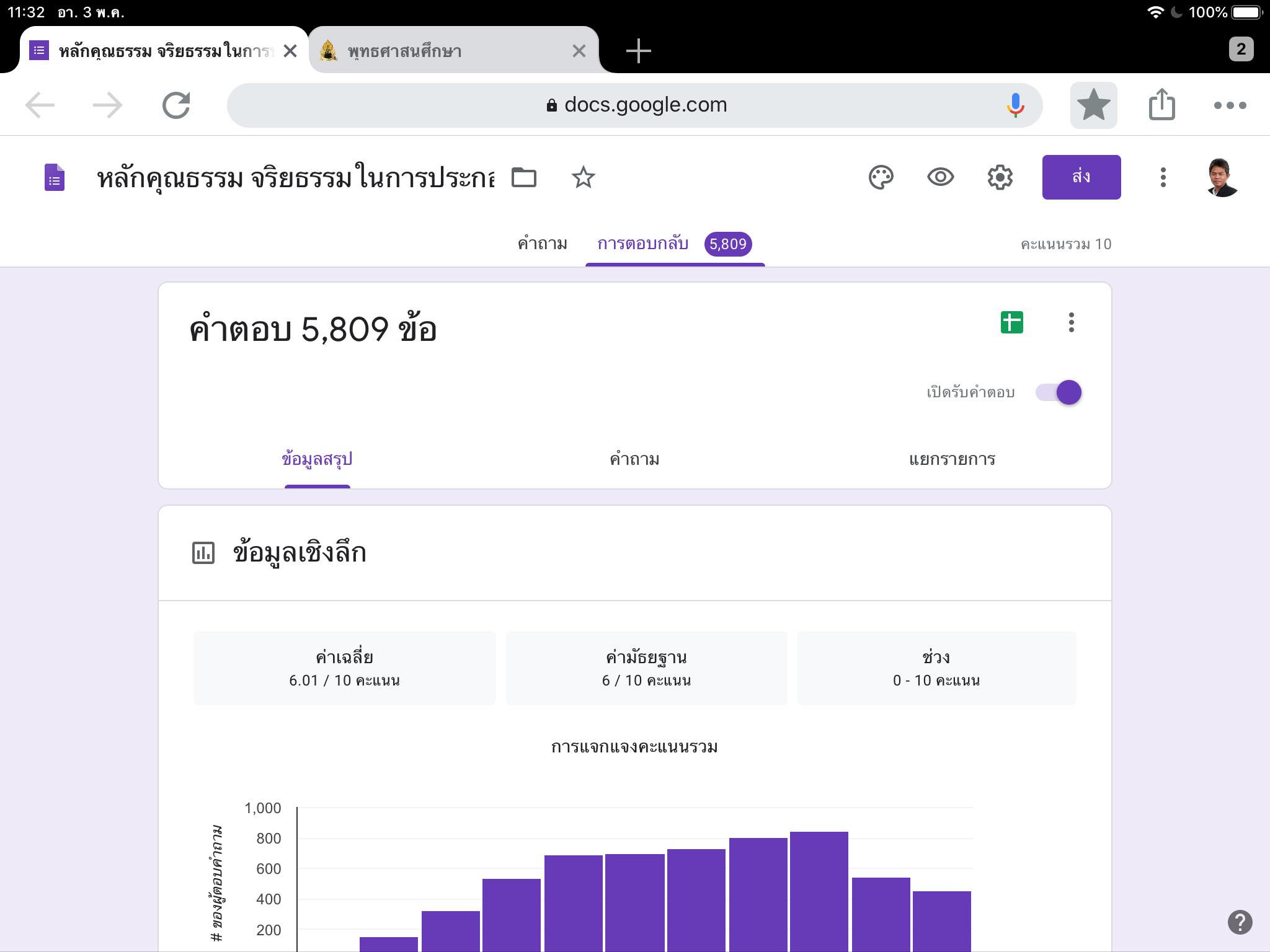This screenshot has height=952, width=1270.
Task: Open the theme customization palette icon
Action: click(881, 178)
